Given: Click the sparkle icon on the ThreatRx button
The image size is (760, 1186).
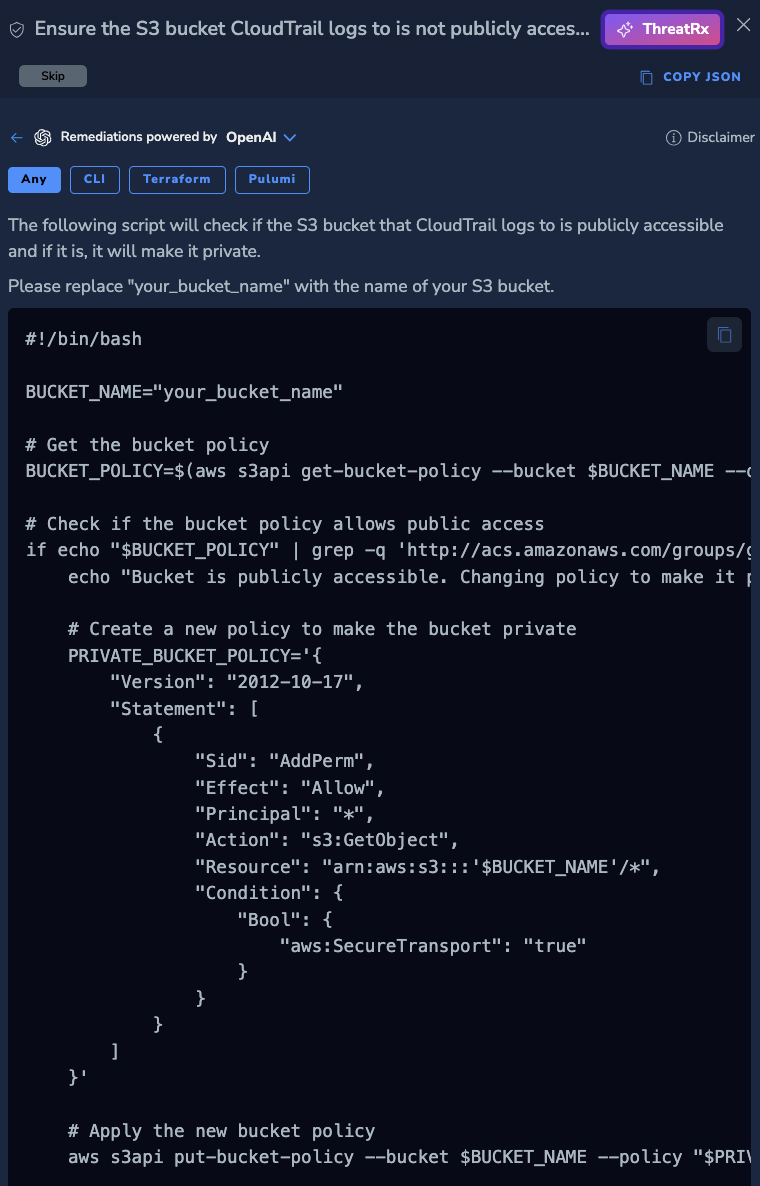Looking at the screenshot, I should [x=625, y=29].
